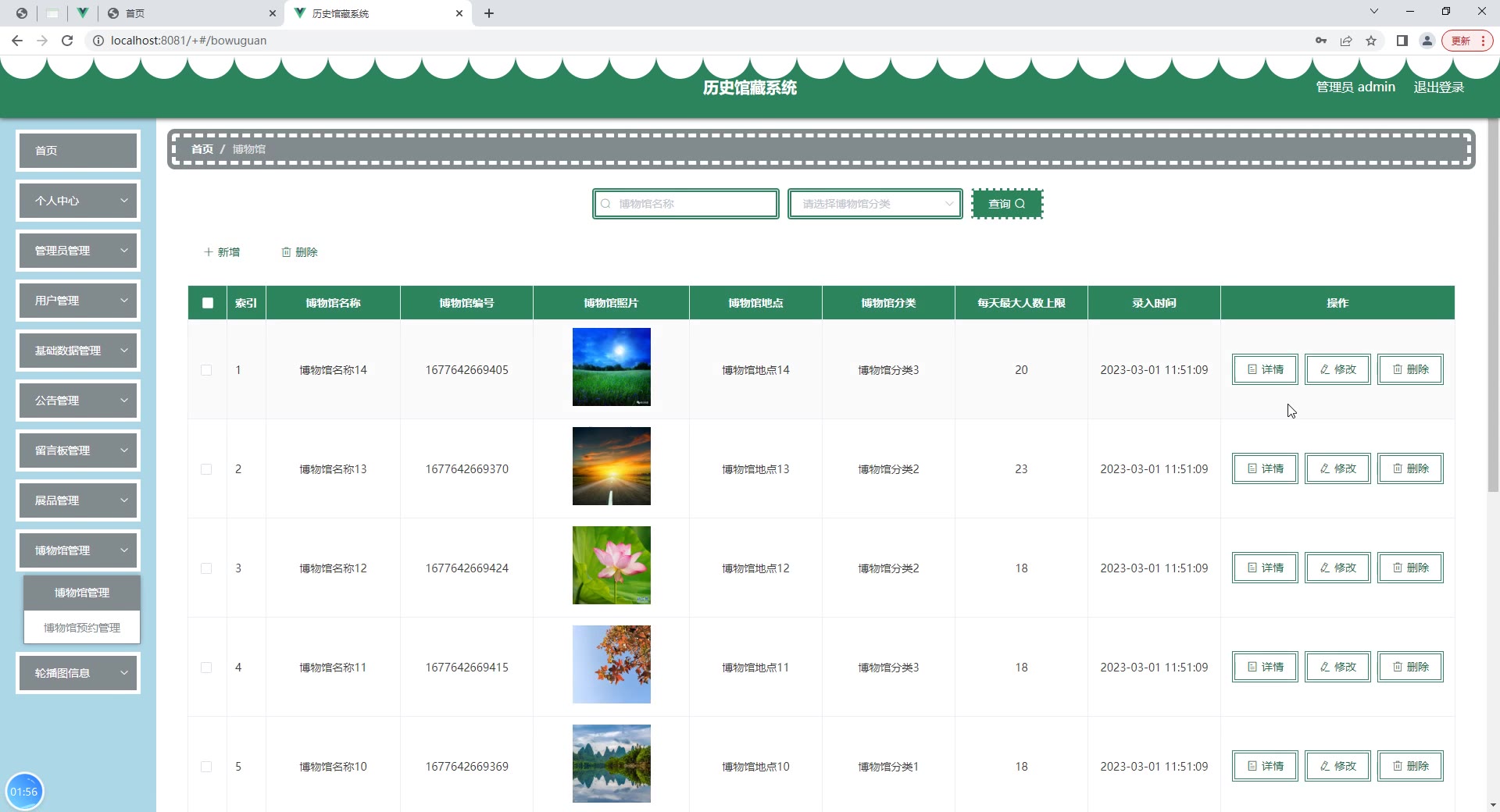Expand the 展品管理 sidebar menu
This screenshot has height=812, width=1500.
point(78,500)
